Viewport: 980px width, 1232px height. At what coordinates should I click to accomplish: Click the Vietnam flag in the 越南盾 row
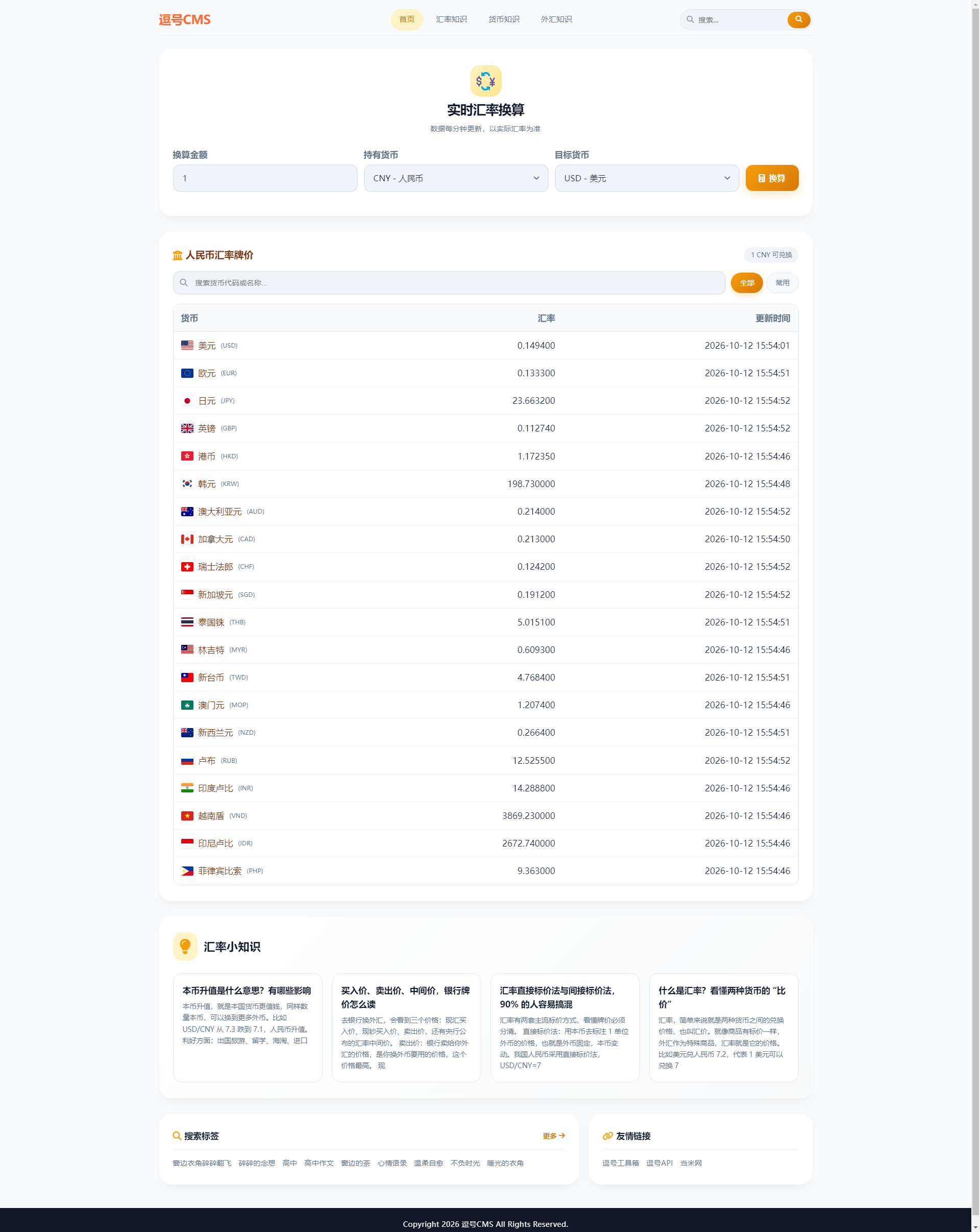[x=187, y=816]
